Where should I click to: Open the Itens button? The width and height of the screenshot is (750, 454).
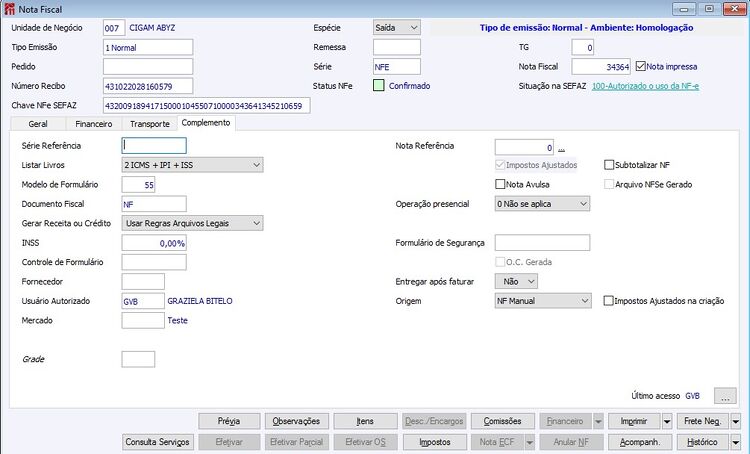click(365, 421)
